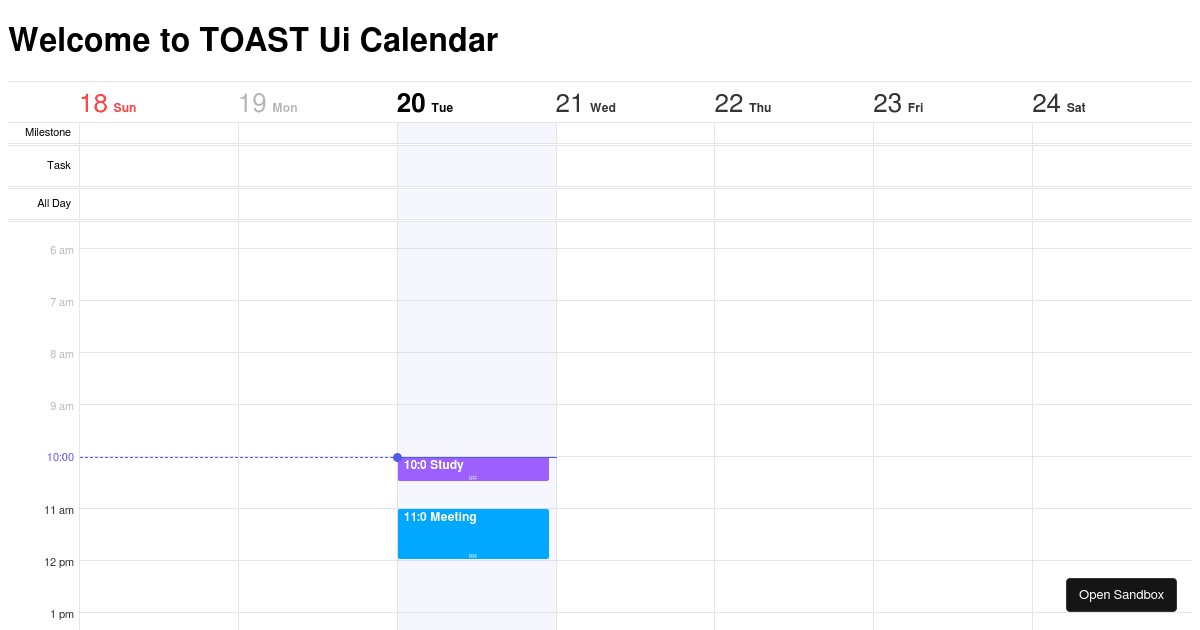The image size is (1200, 630).
Task: Select the Sunday 18 date header
Action: tap(109, 103)
